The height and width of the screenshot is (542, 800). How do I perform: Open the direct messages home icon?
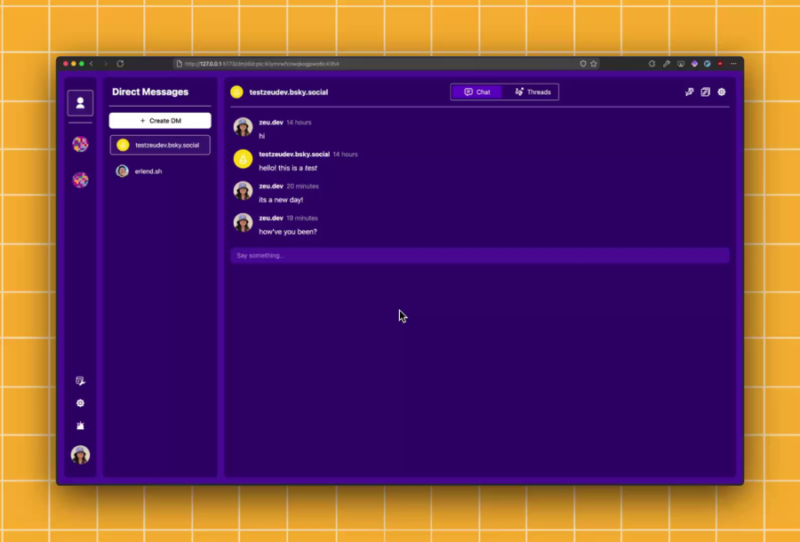[80, 103]
